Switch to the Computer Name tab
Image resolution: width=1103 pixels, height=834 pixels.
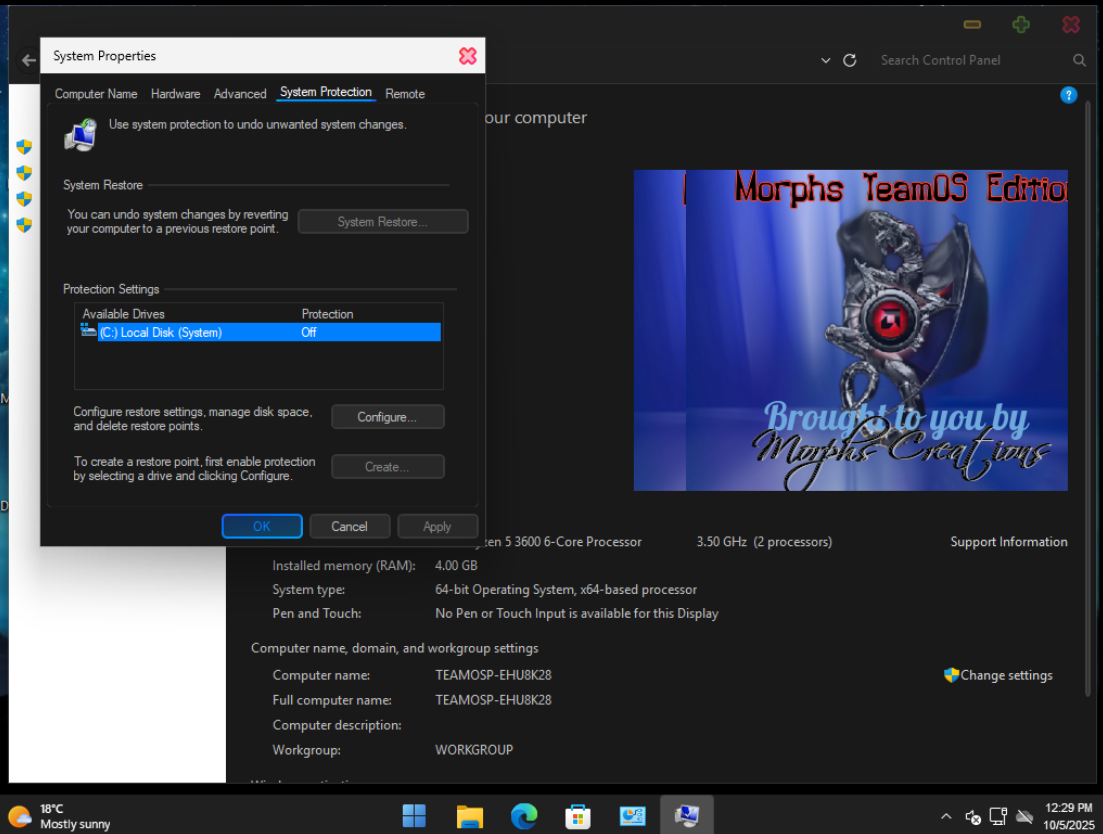[x=96, y=94]
